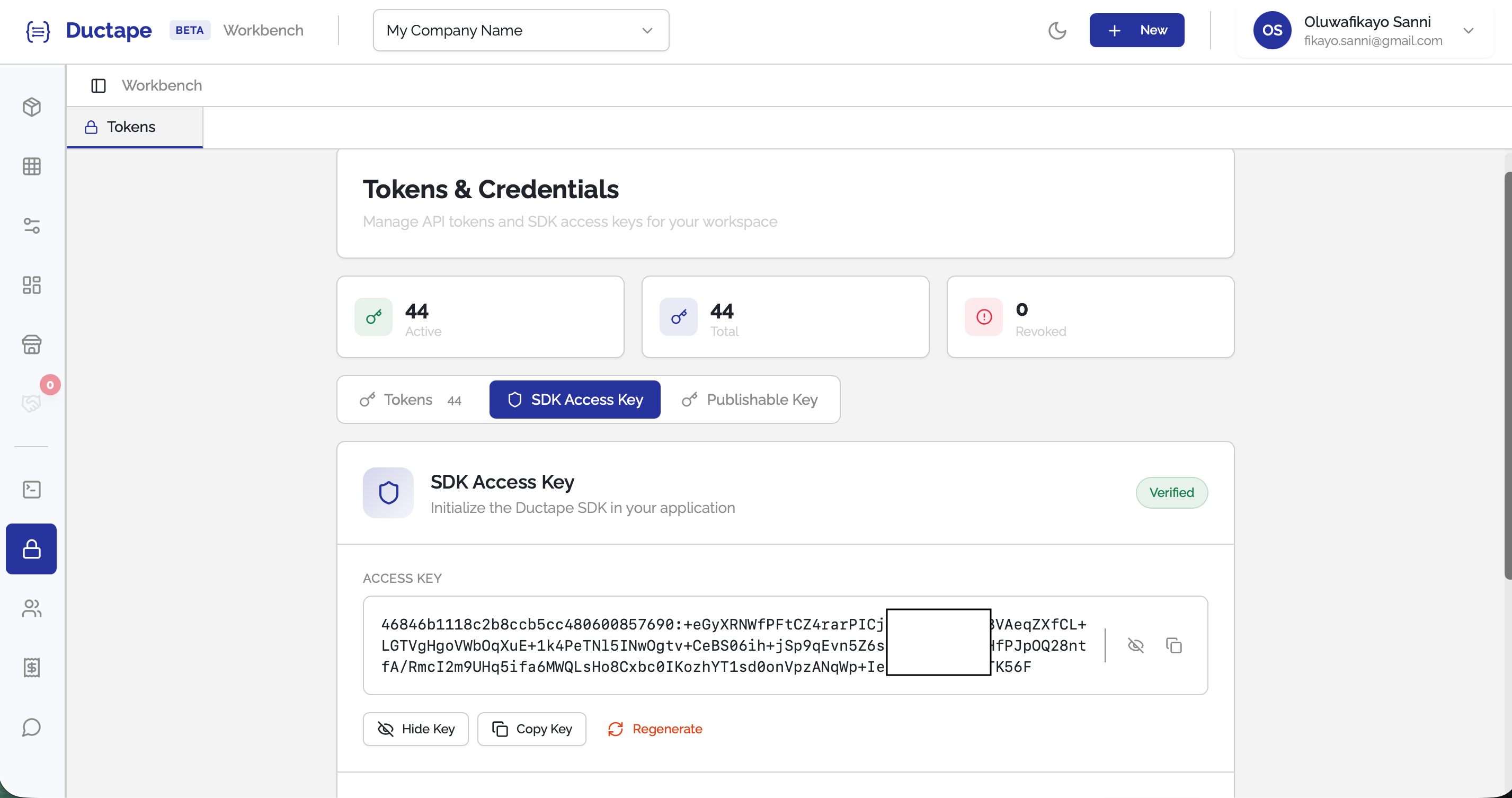Open the partnerships handshake sidebar icon
Screen dimensions: 1512x798
(31, 403)
